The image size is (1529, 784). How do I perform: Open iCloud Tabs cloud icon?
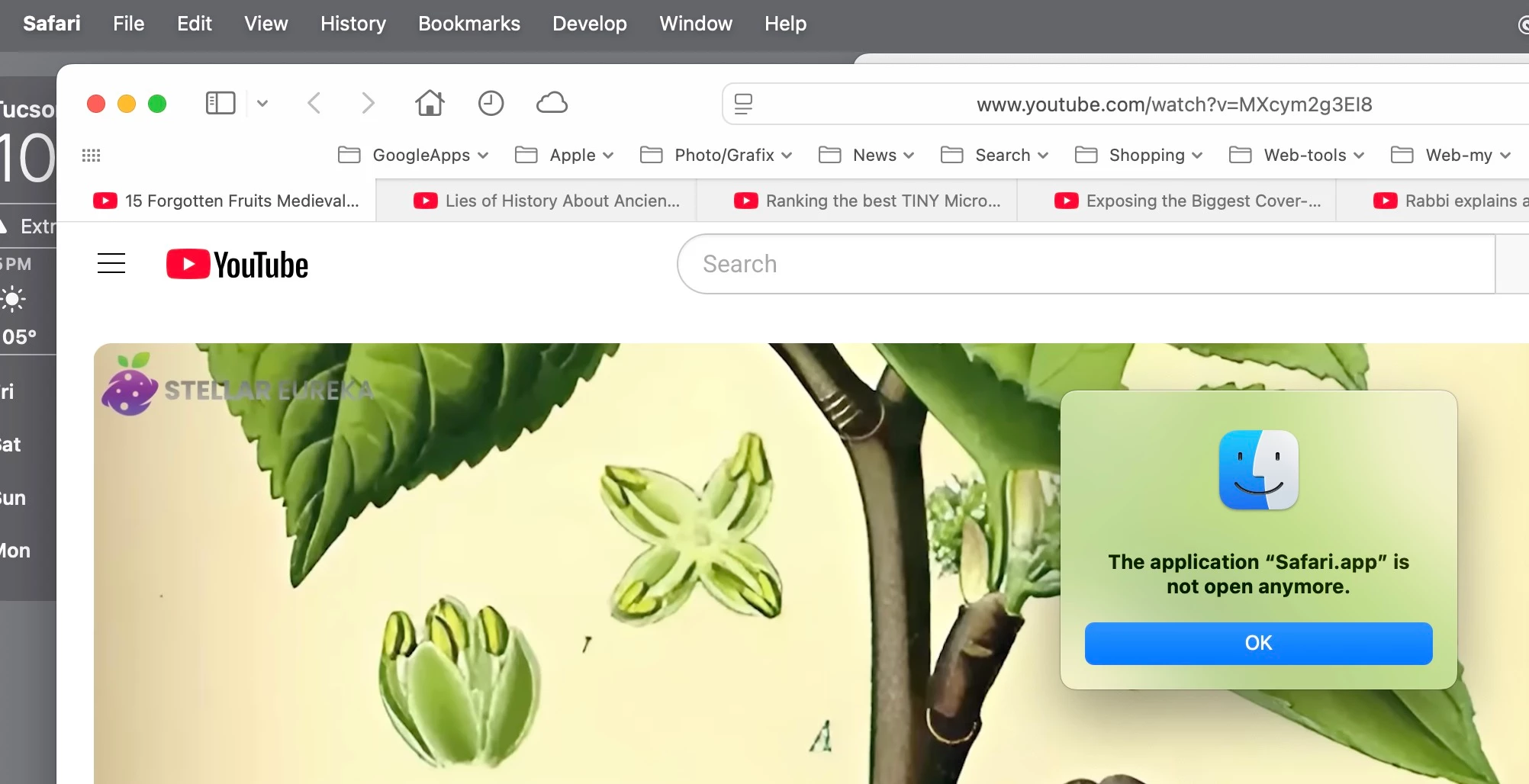(552, 103)
